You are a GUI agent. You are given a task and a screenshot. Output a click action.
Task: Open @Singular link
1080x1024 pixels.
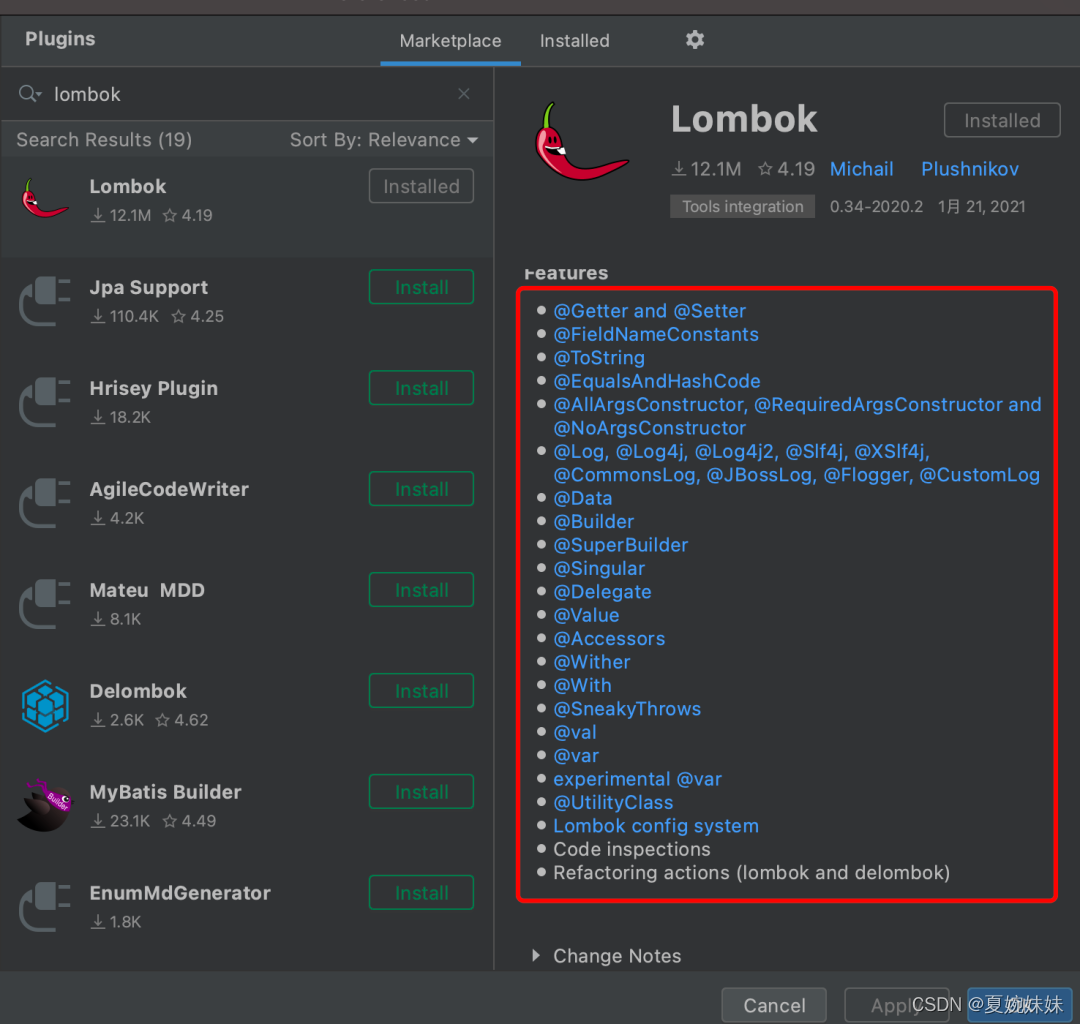click(599, 568)
